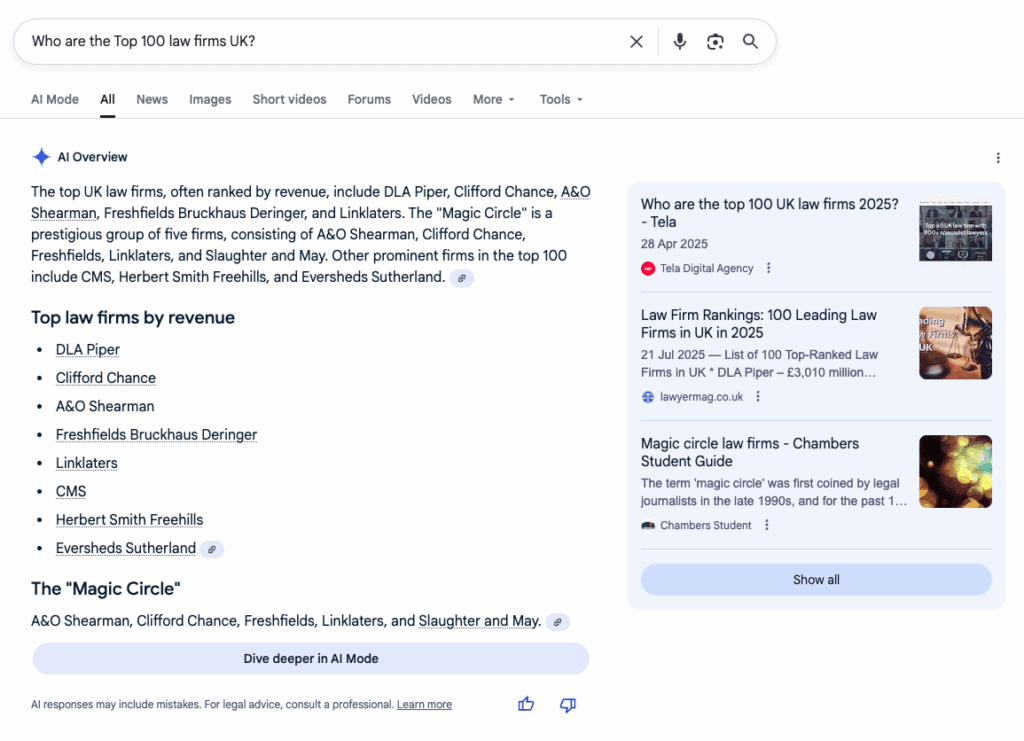Click source link icon after Eversheds Sutherland

click(211, 549)
